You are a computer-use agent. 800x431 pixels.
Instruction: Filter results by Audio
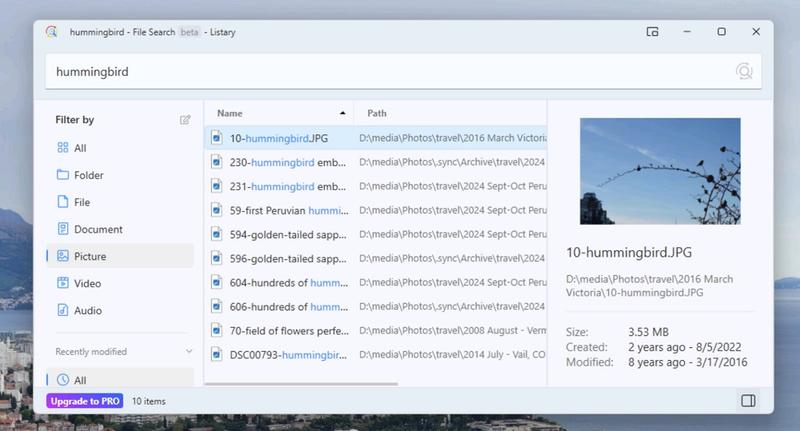coord(87,310)
